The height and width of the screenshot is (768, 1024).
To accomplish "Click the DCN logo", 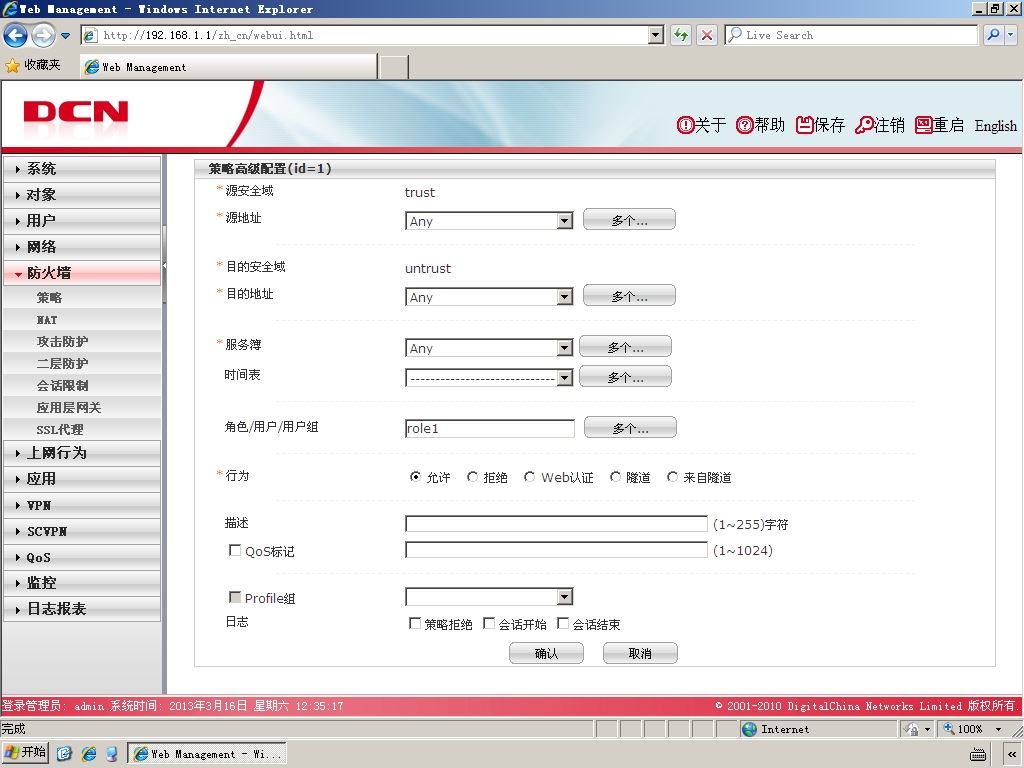I will pos(75,112).
